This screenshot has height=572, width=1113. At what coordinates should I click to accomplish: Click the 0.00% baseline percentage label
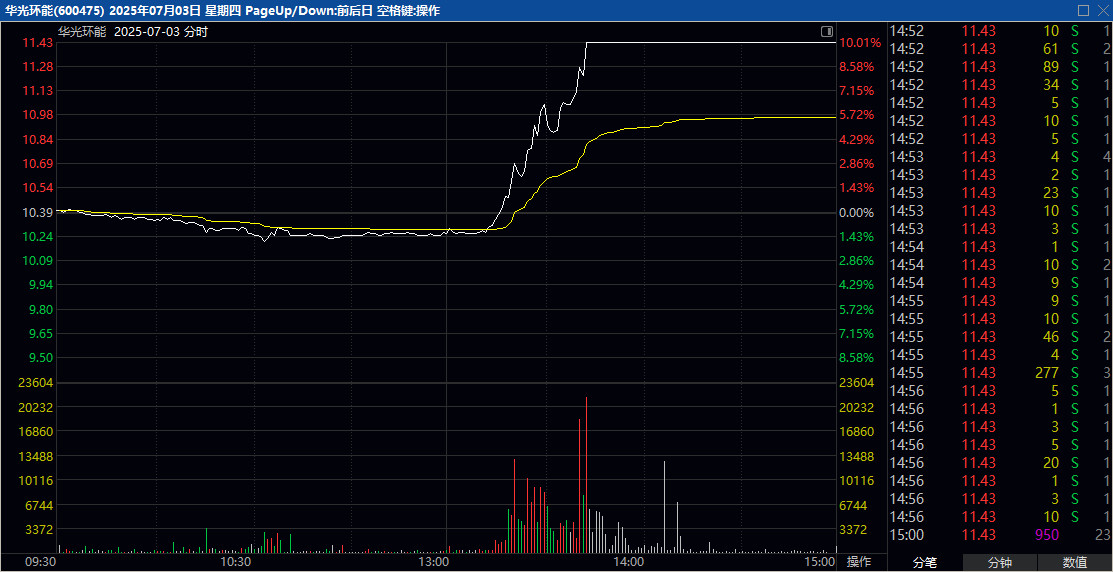(857, 213)
